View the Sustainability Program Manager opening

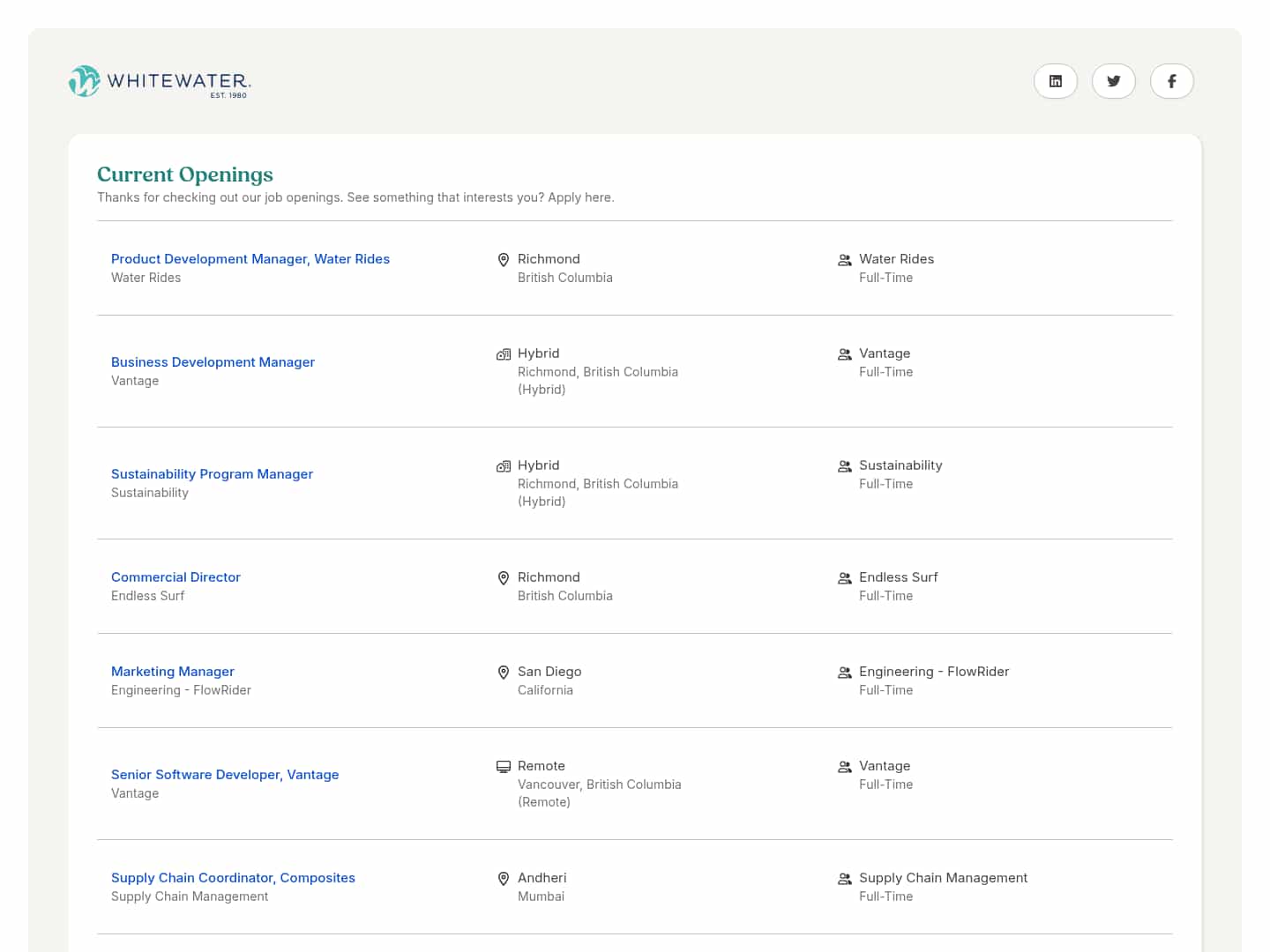tap(212, 474)
